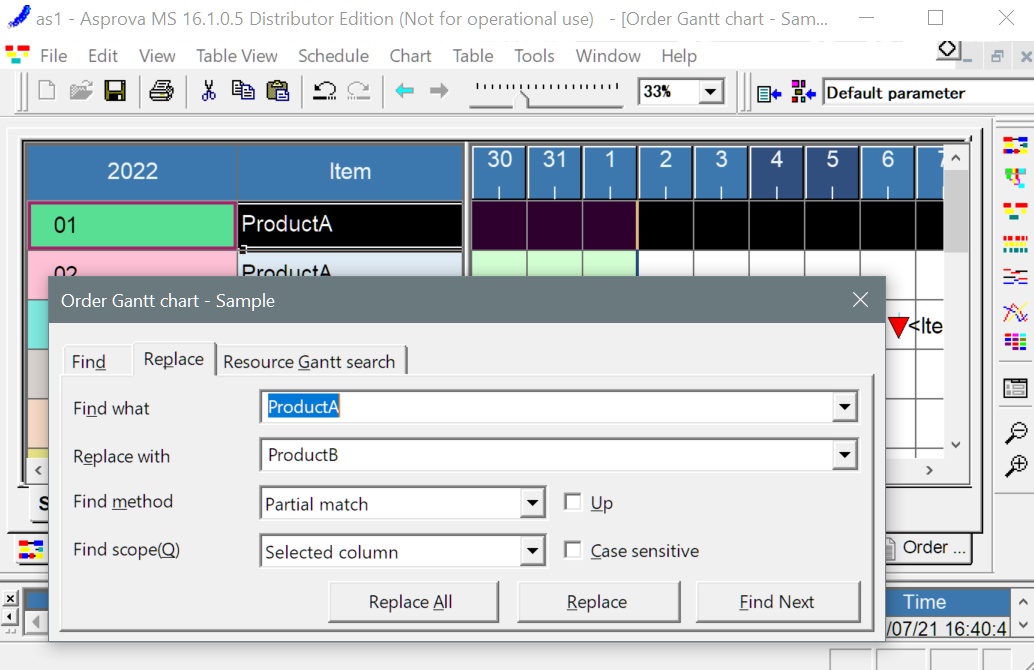Close the Order Gantt chart dialog
This screenshot has width=1034, height=670.
click(x=860, y=300)
